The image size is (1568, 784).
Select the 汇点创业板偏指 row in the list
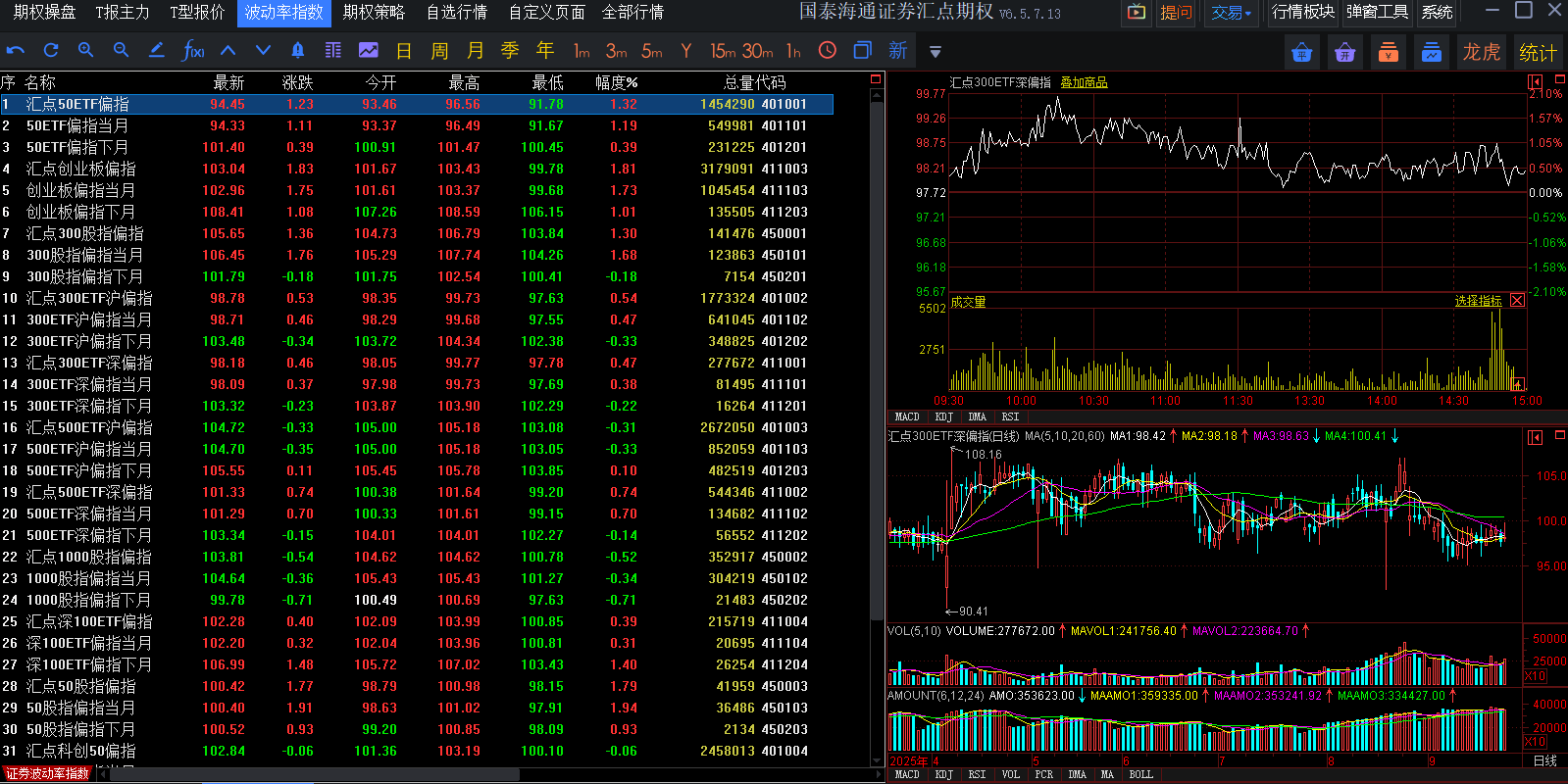tap(80, 169)
